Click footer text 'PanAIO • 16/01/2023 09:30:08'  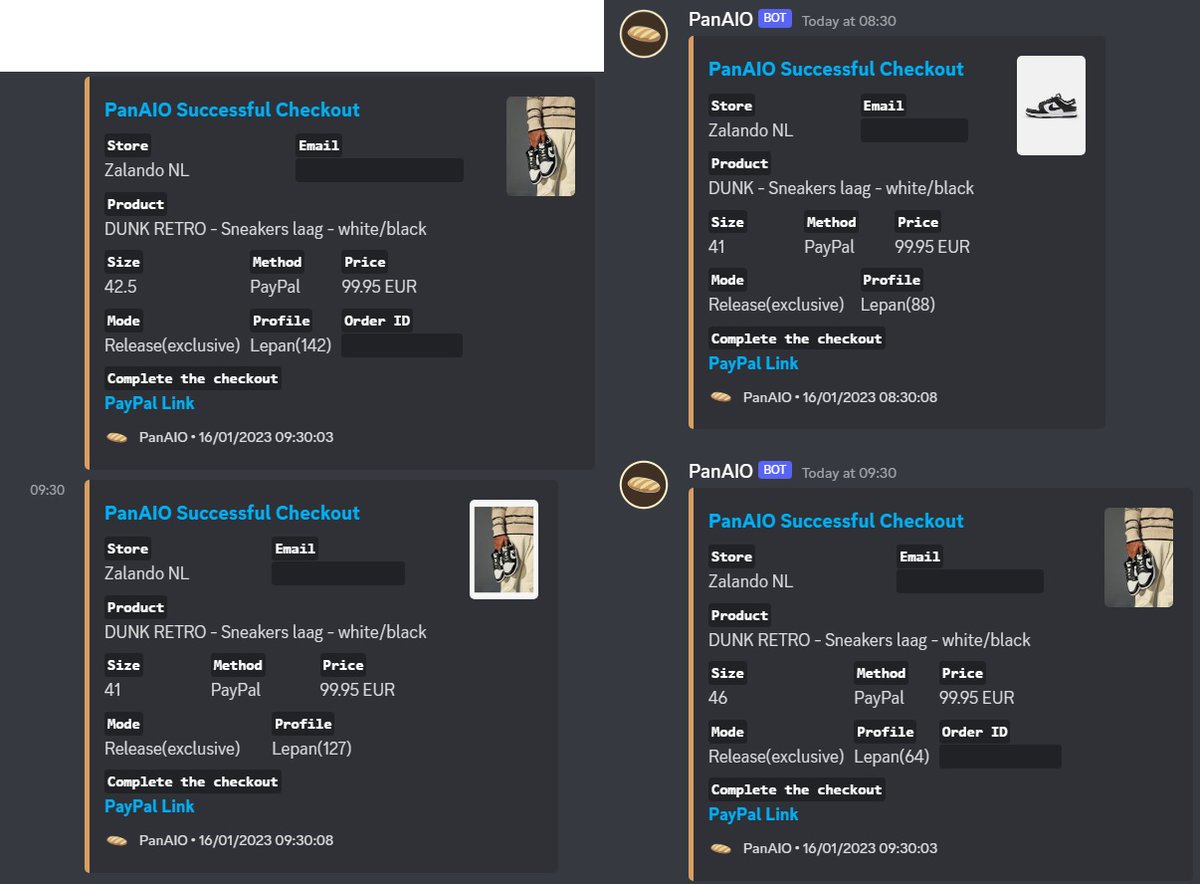coord(236,840)
